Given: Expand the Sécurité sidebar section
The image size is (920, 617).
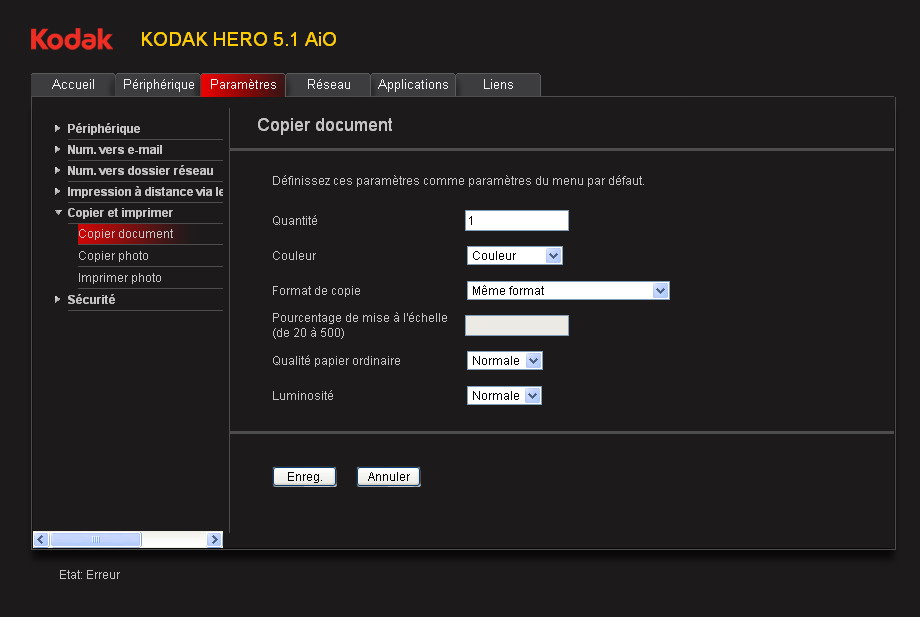Looking at the screenshot, I should 90,300.
